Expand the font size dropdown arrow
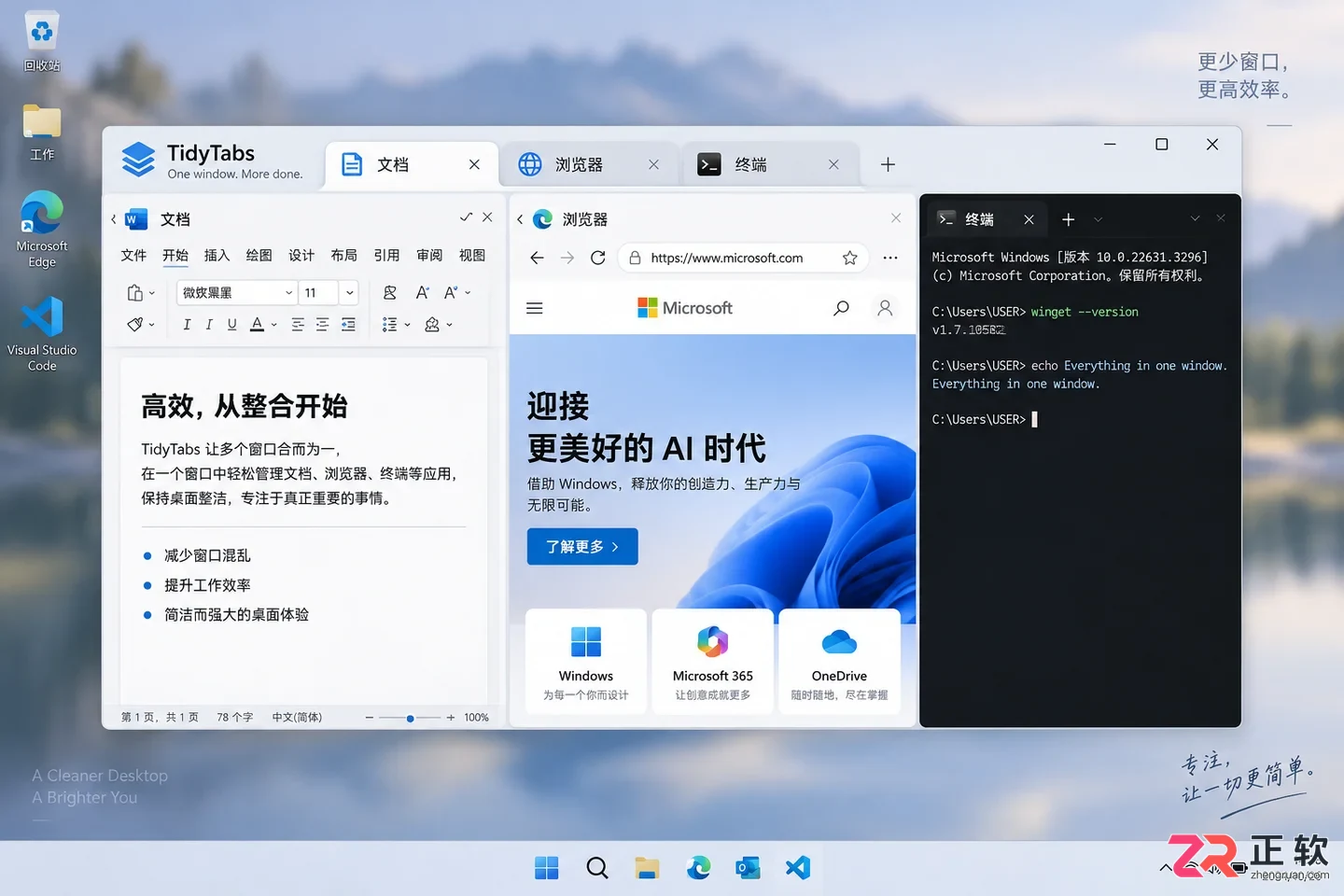This screenshot has height=896, width=1344. point(350,293)
